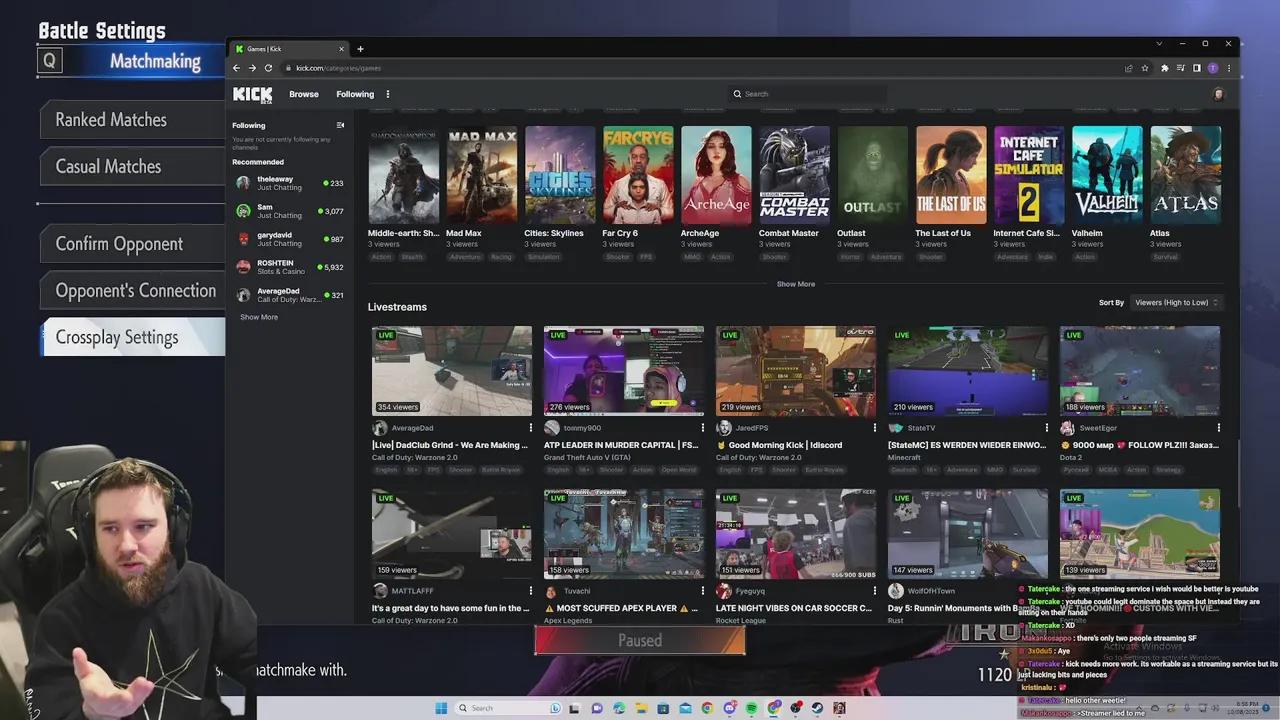Bookmark the page with the star icon
1280x720 pixels.
(x=1145, y=68)
